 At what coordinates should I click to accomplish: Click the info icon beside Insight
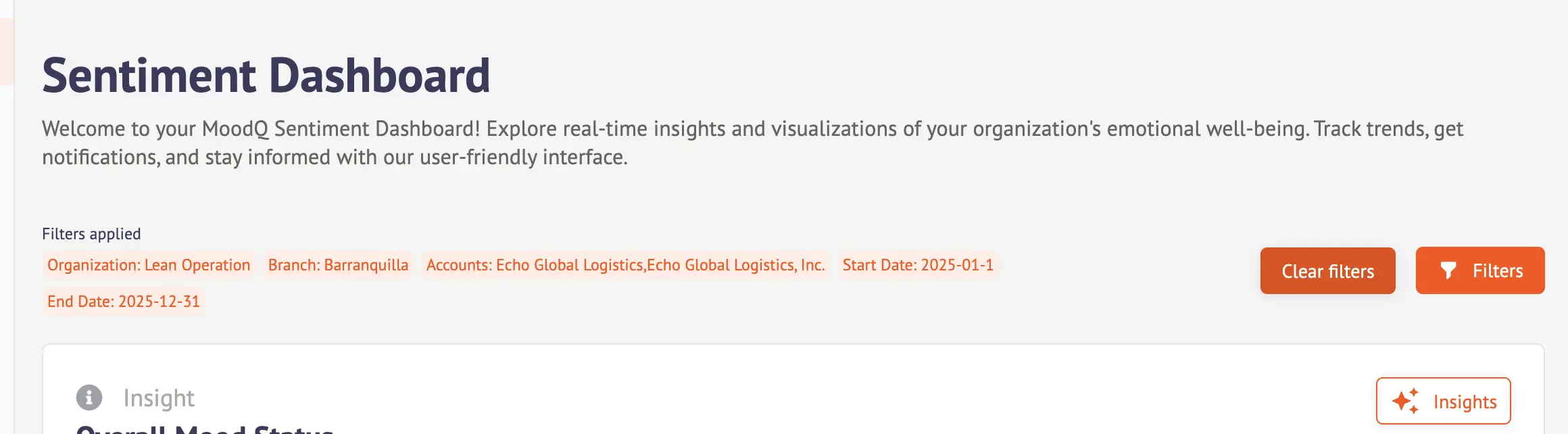pos(89,397)
